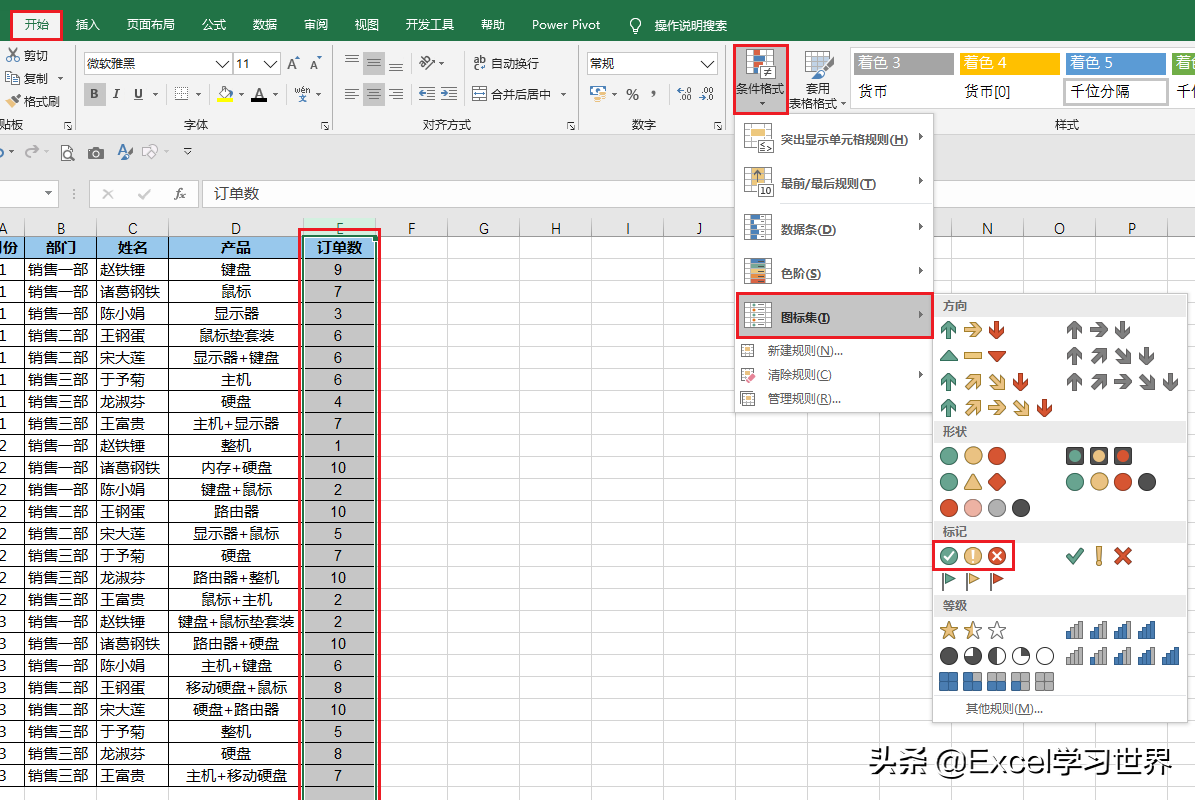Apply the three stars rating icon set
Image resolution: width=1195 pixels, height=800 pixels.
(972, 630)
